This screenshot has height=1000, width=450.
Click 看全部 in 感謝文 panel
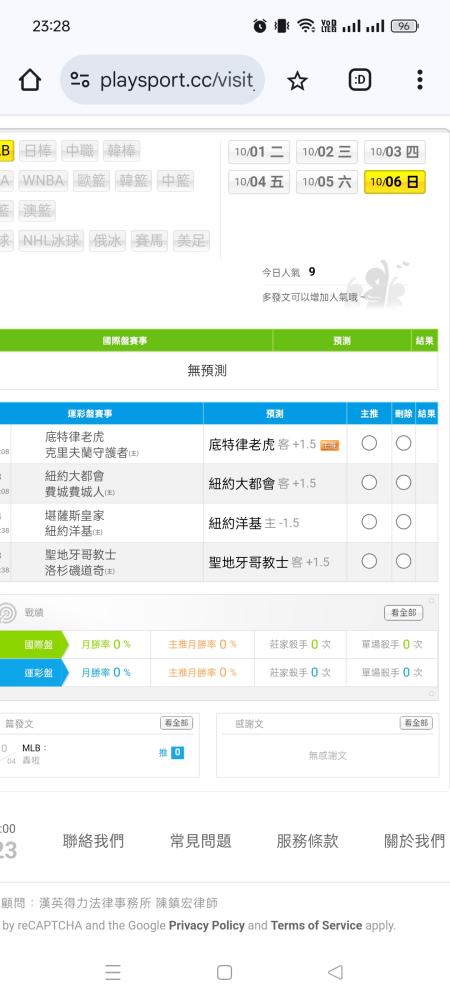tap(416, 723)
